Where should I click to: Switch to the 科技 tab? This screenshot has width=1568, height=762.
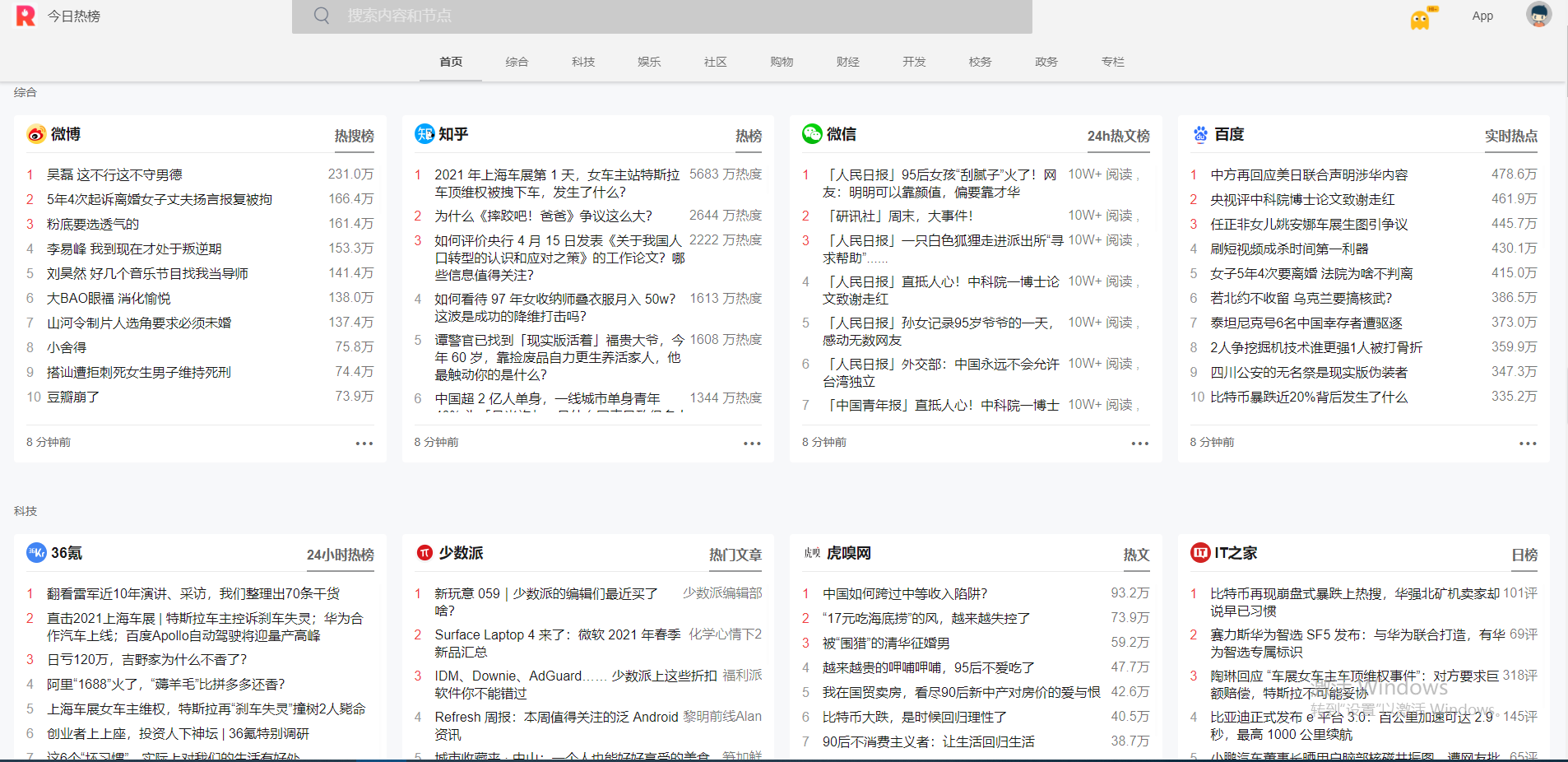click(x=583, y=62)
